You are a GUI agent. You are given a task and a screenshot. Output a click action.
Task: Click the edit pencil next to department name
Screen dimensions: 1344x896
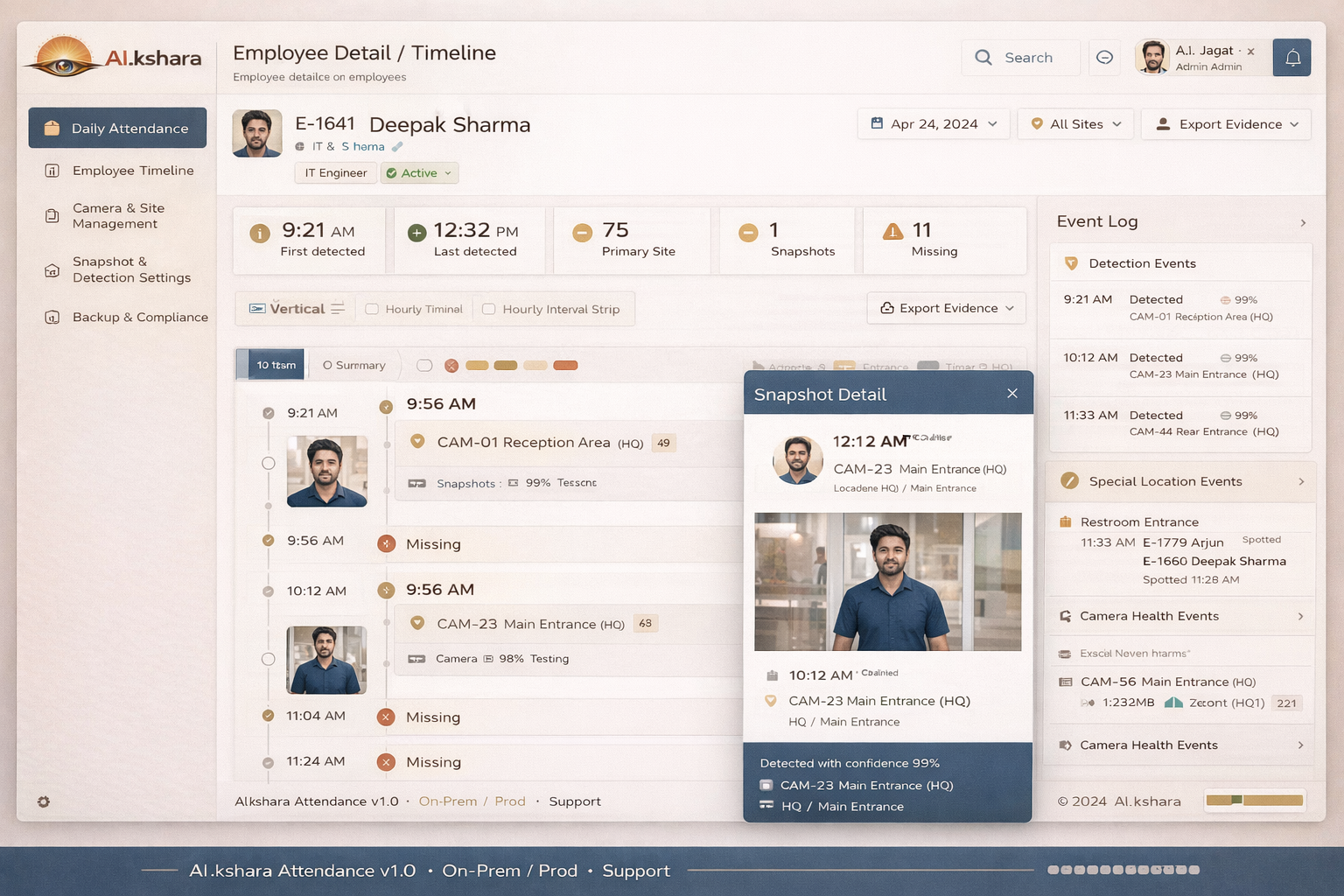397,147
